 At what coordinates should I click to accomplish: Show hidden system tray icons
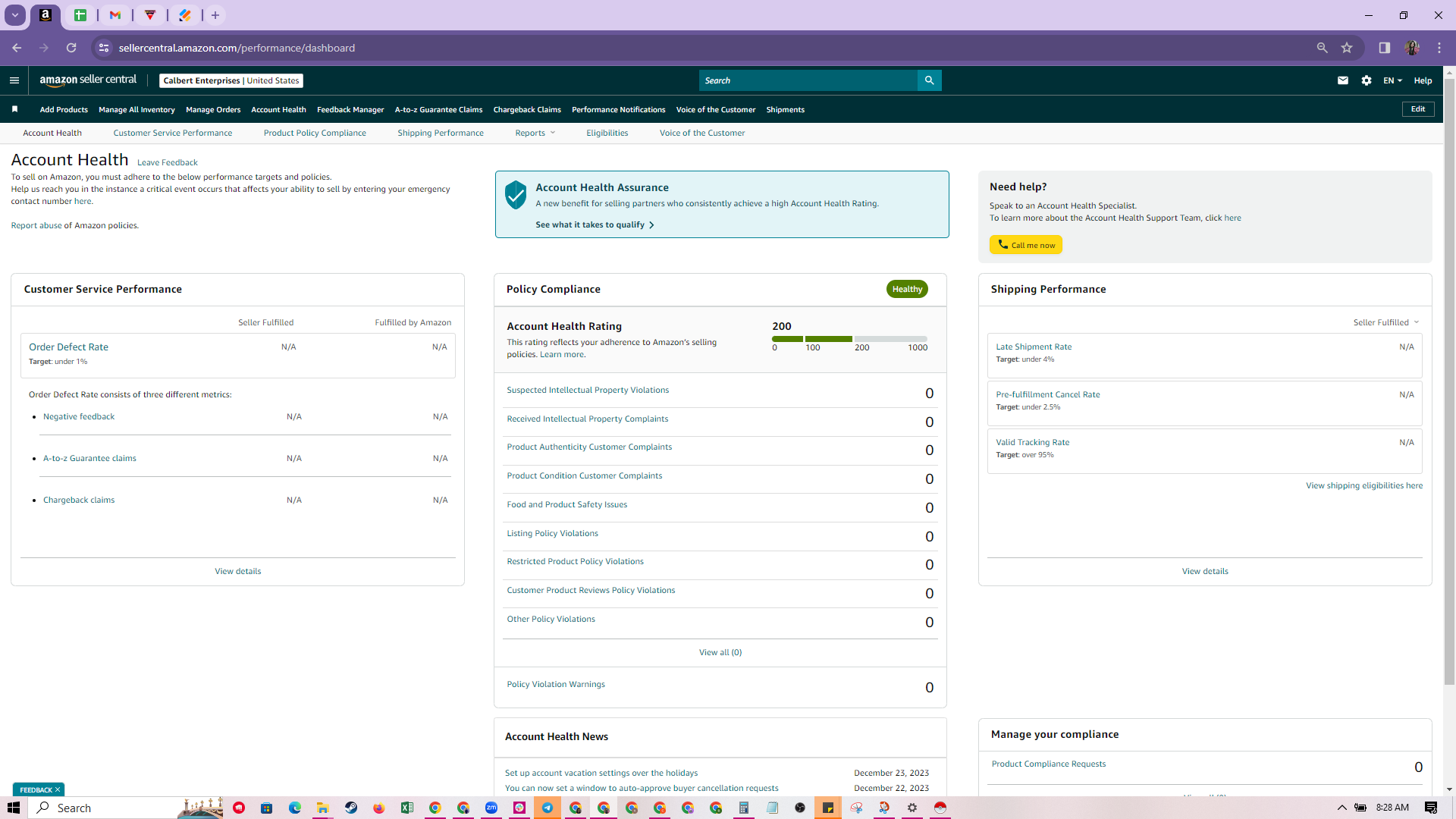pyautogui.click(x=1341, y=808)
